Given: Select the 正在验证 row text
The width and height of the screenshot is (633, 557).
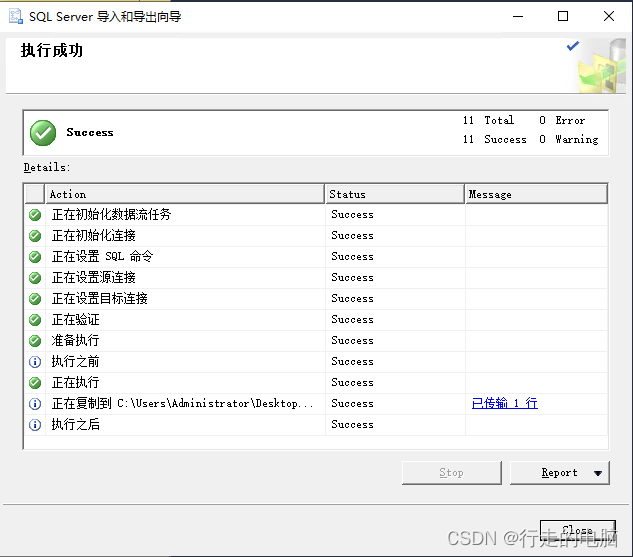Looking at the screenshot, I should click(x=75, y=320).
